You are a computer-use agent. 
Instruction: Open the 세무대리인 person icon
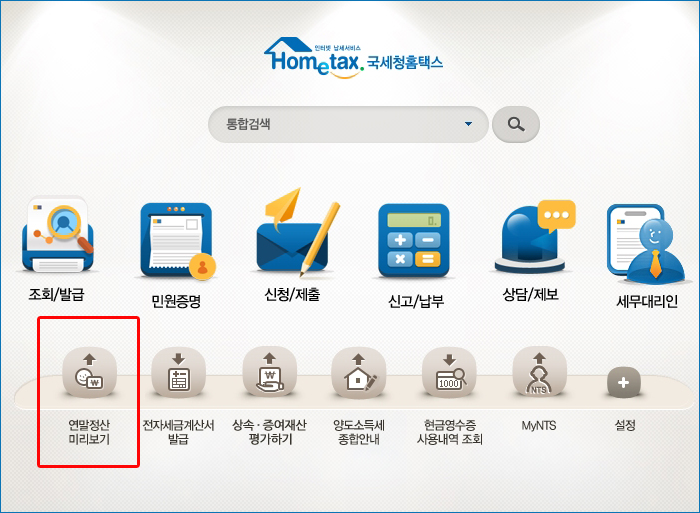(646, 244)
